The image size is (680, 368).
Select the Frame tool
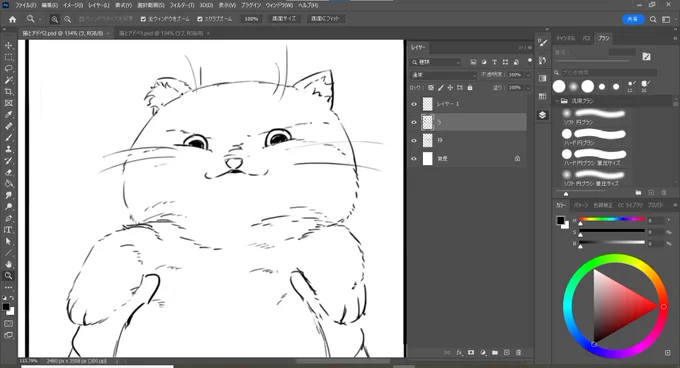point(8,103)
